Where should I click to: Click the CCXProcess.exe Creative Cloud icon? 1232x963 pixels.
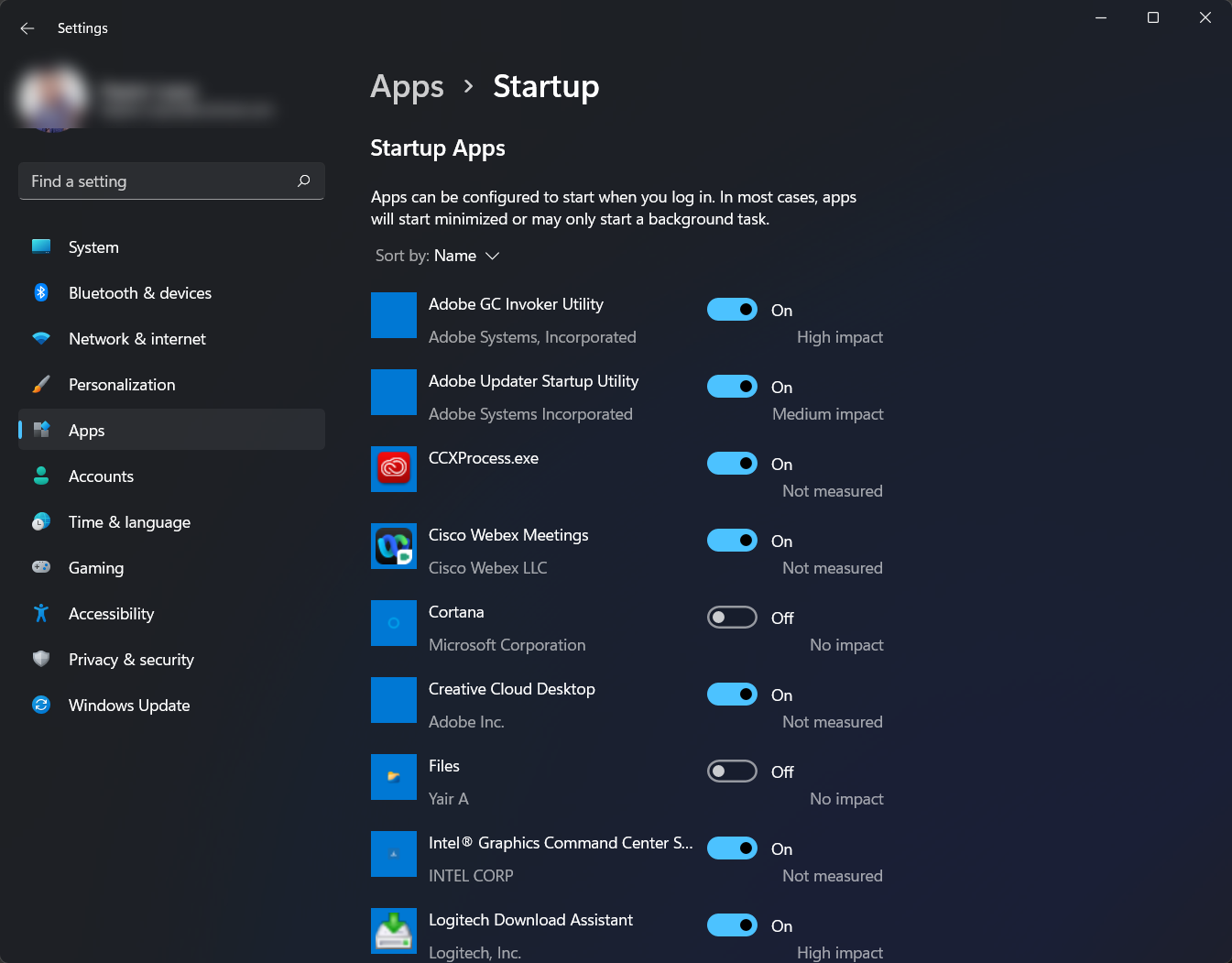click(394, 469)
